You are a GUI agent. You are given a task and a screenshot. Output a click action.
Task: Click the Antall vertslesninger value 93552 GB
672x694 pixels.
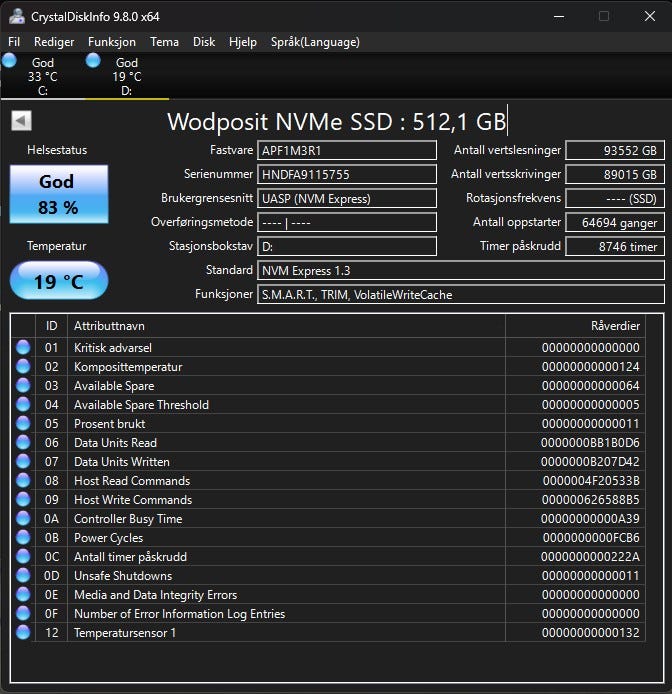click(x=615, y=150)
